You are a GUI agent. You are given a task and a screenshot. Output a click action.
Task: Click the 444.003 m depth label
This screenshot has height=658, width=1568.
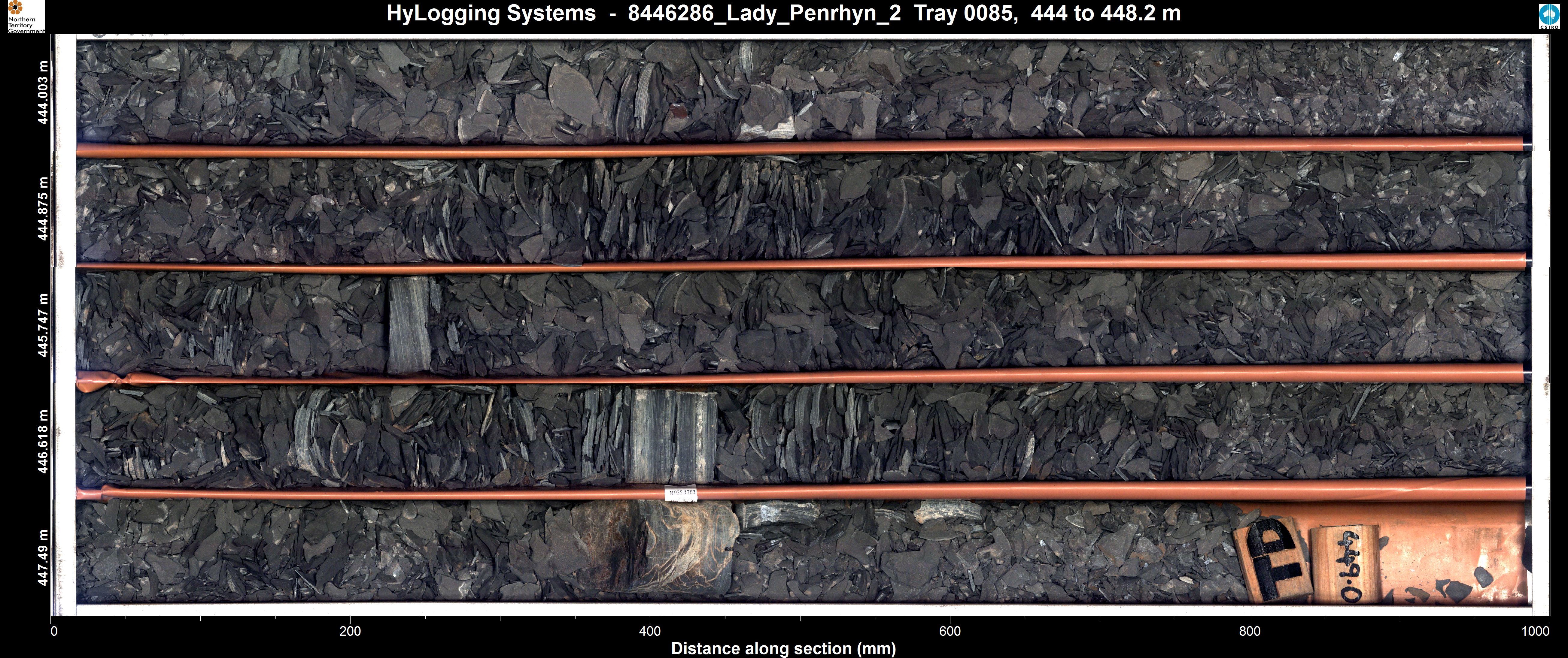(43, 92)
